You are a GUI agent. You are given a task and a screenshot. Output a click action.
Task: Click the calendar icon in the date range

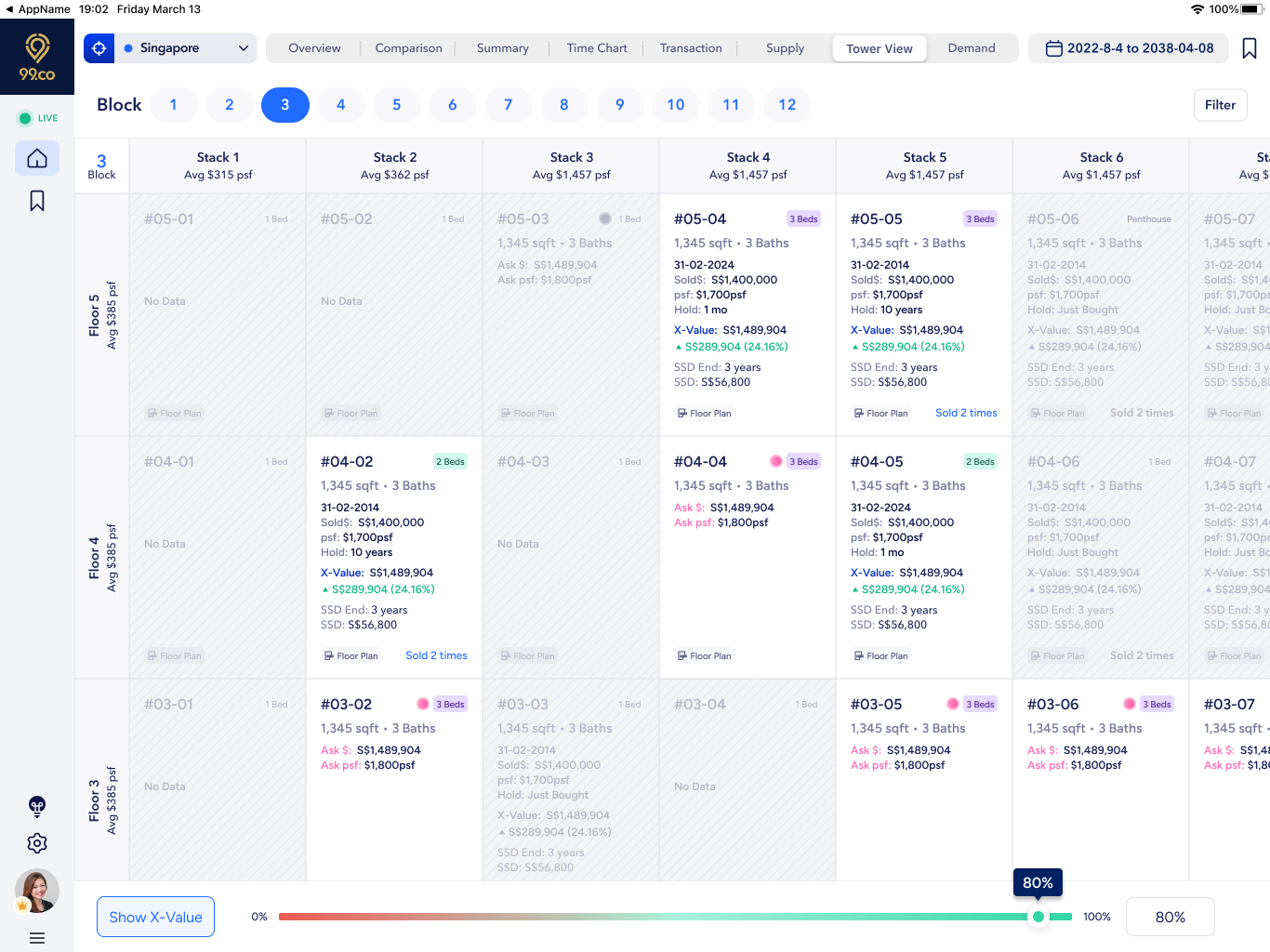tap(1054, 48)
